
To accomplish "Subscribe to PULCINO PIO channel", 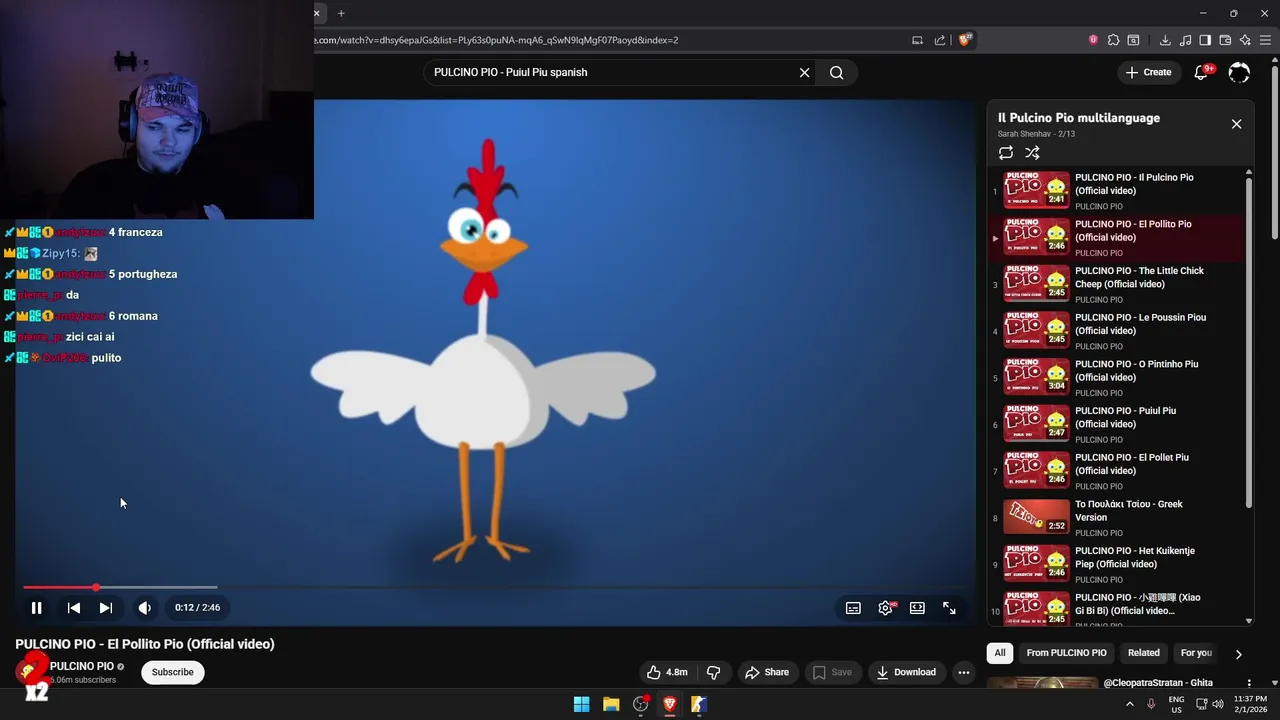I will [173, 672].
